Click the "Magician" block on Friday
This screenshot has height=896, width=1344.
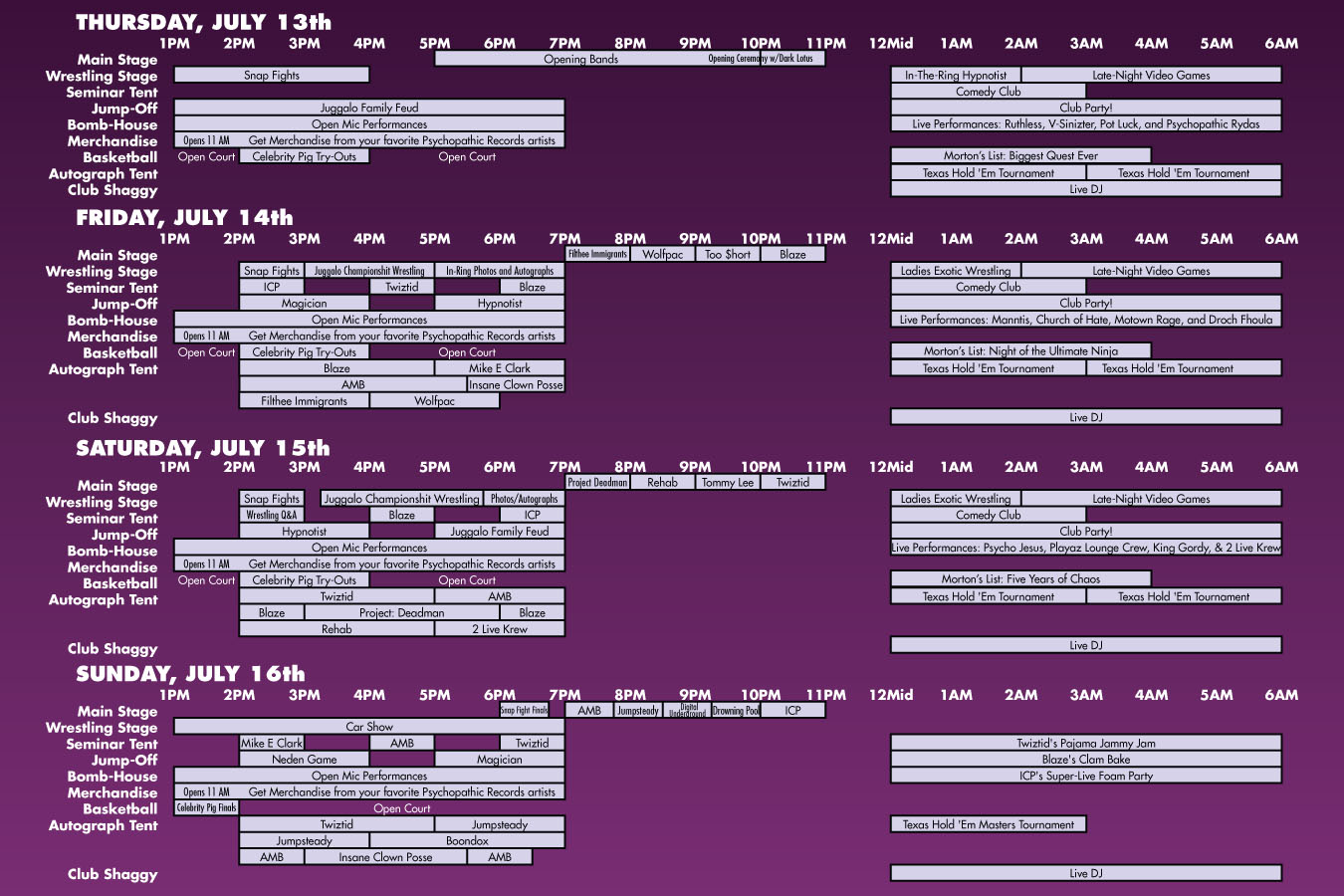click(305, 304)
